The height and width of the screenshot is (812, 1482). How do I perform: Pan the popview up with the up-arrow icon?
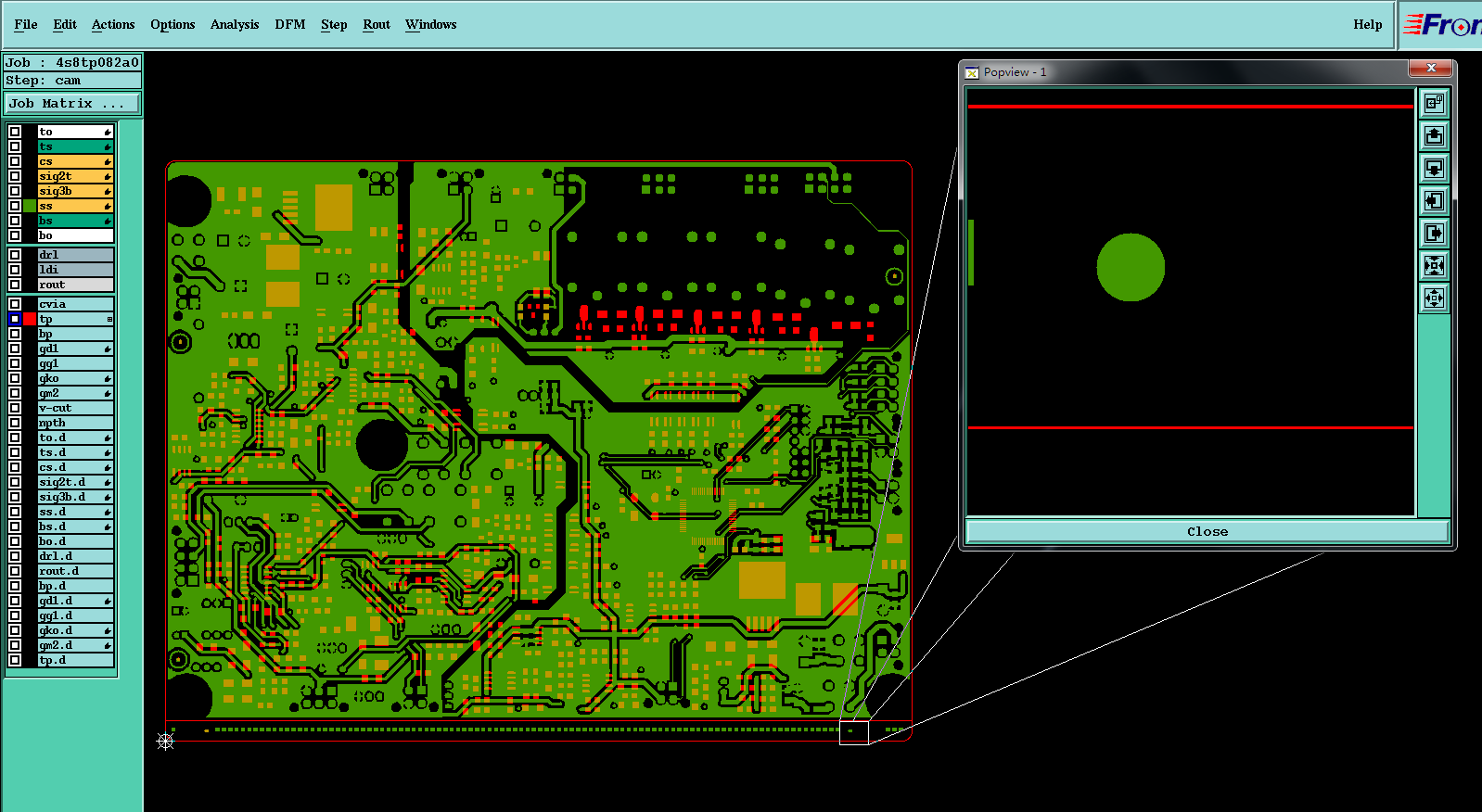(1434, 136)
